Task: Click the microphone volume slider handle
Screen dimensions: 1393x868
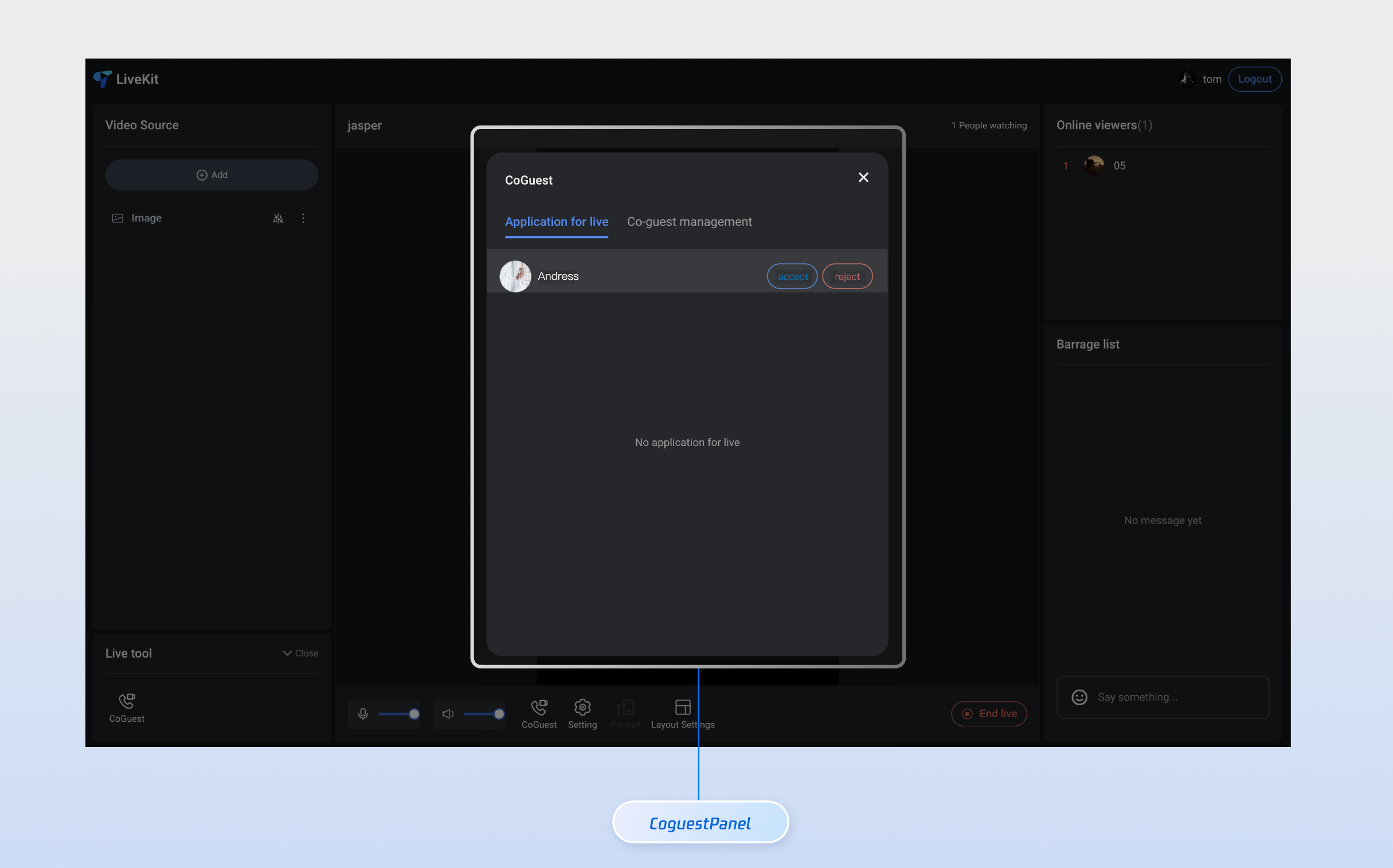Action: [x=414, y=714]
